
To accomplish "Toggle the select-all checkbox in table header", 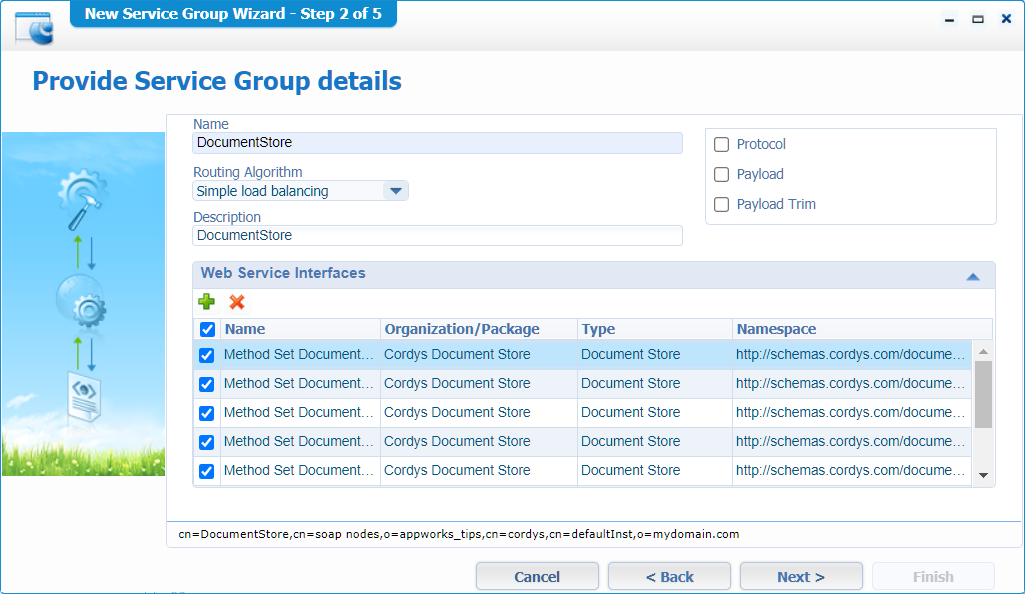I will (207, 329).
